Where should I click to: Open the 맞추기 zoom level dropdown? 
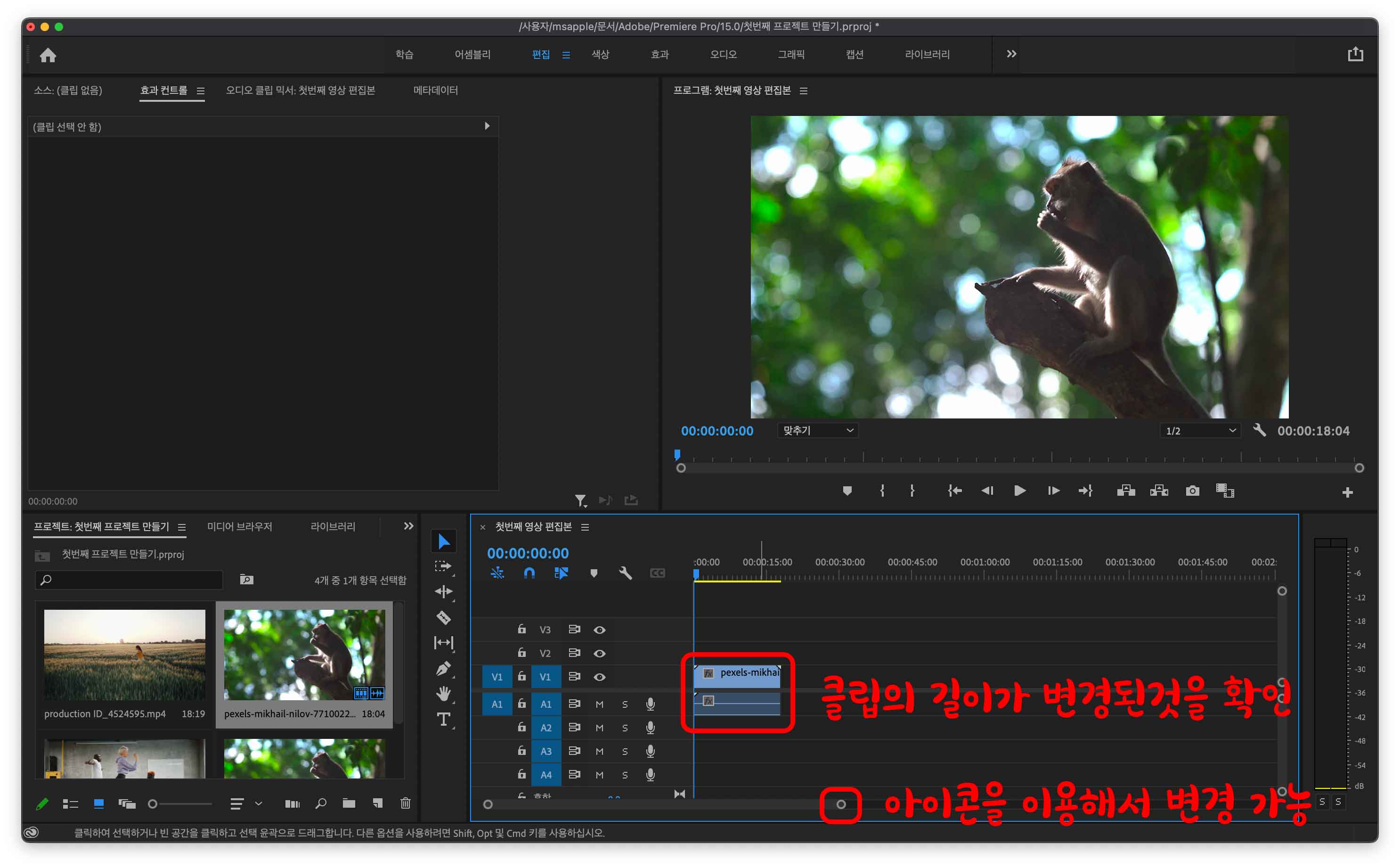coord(818,431)
